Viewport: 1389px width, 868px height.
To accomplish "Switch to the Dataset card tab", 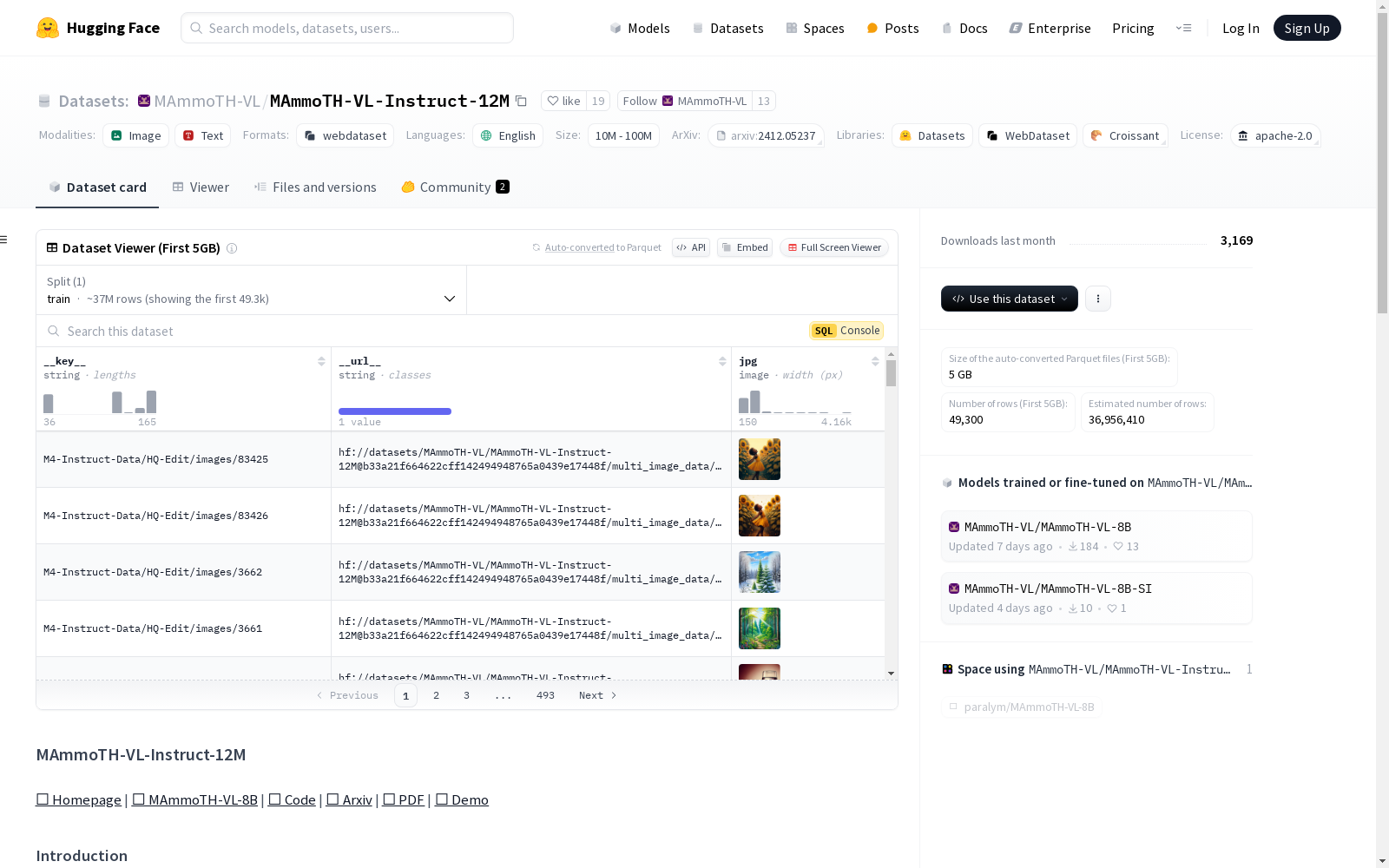I will click(x=97, y=187).
